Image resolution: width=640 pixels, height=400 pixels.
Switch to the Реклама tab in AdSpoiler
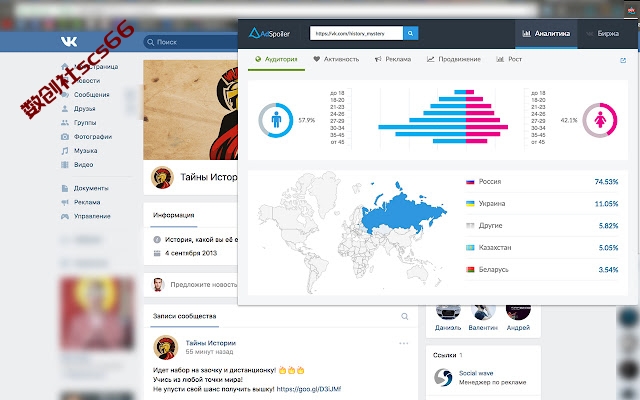click(393, 59)
